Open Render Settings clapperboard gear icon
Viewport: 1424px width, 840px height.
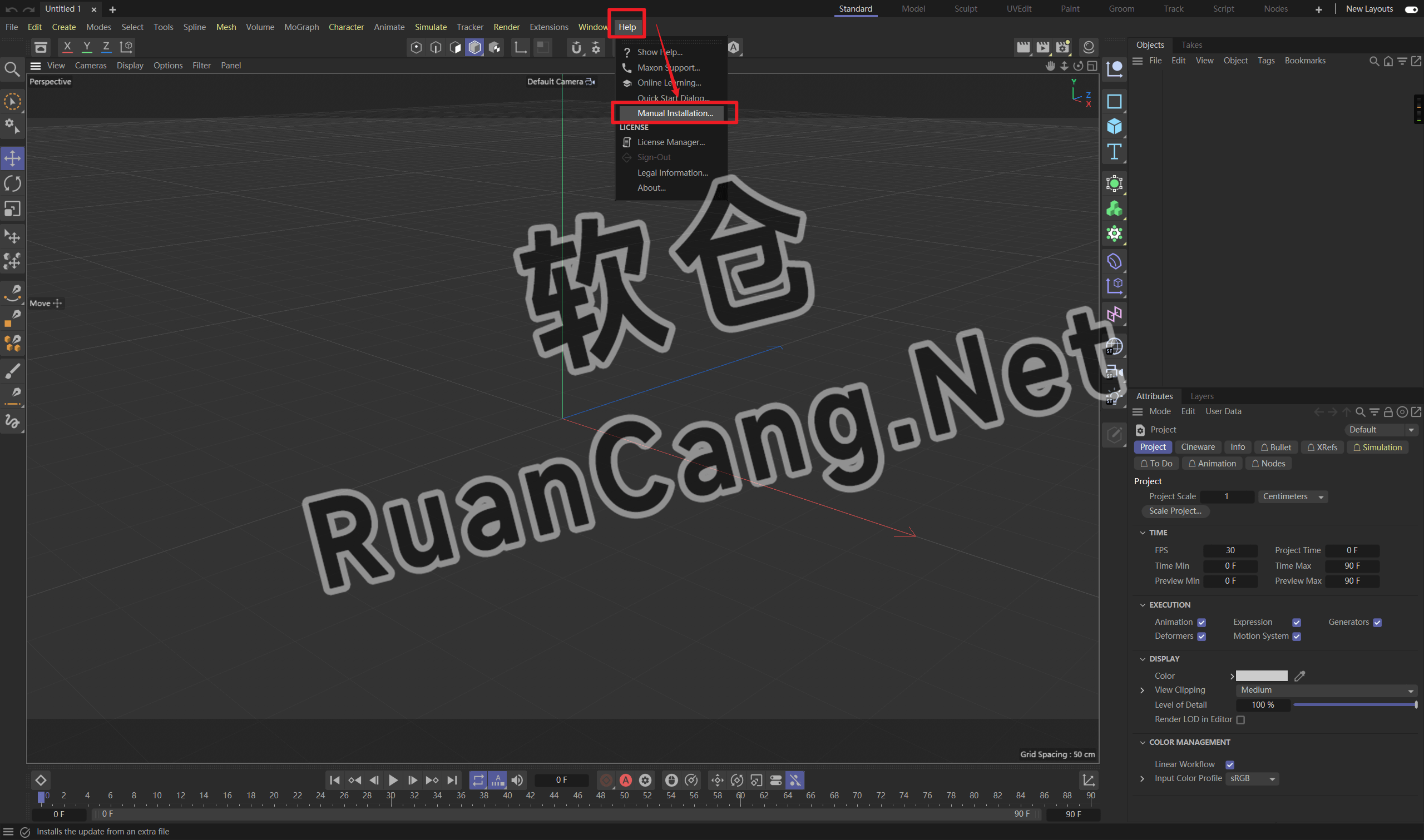click(1062, 47)
